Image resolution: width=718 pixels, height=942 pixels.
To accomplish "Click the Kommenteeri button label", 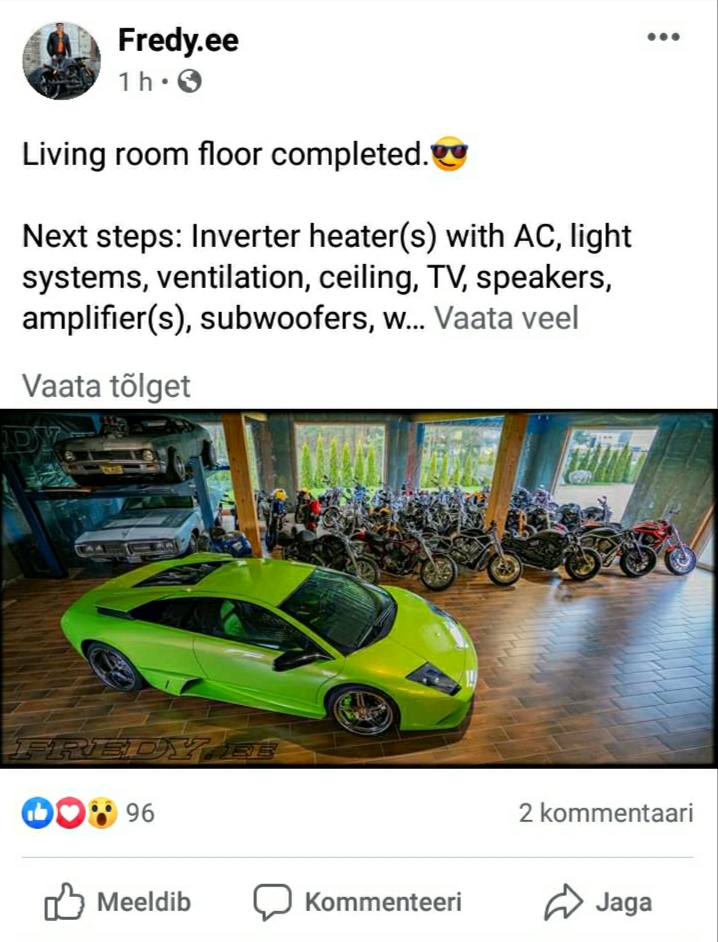I will [383, 902].
